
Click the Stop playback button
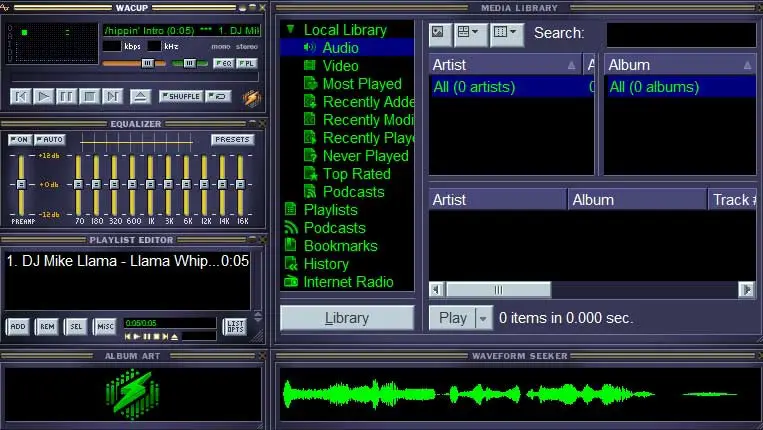click(89, 97)
